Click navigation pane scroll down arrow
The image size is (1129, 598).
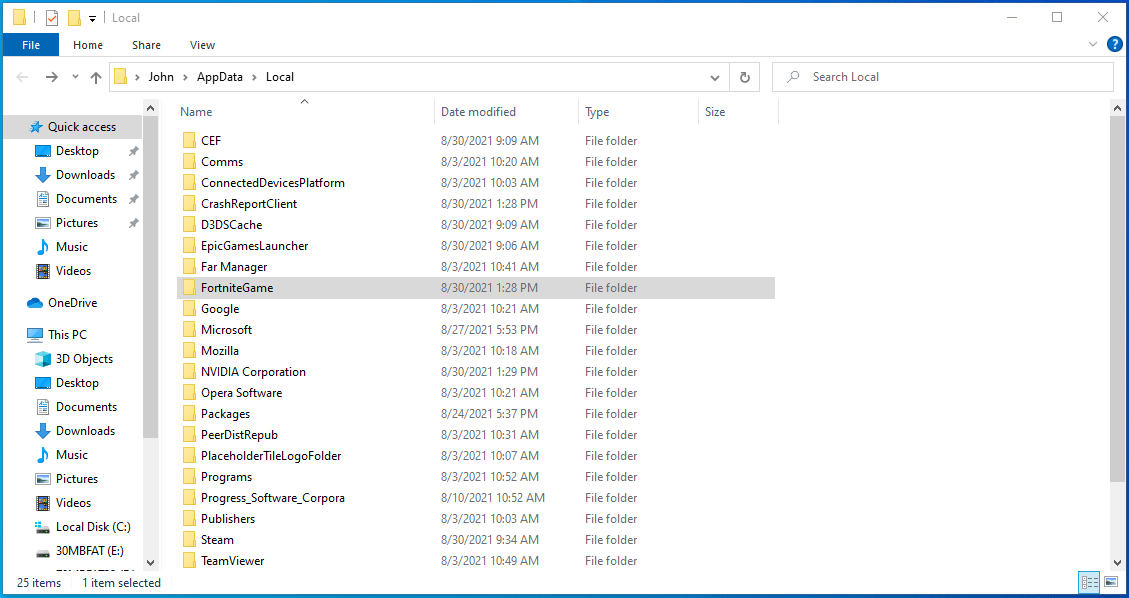pos(150,562)
